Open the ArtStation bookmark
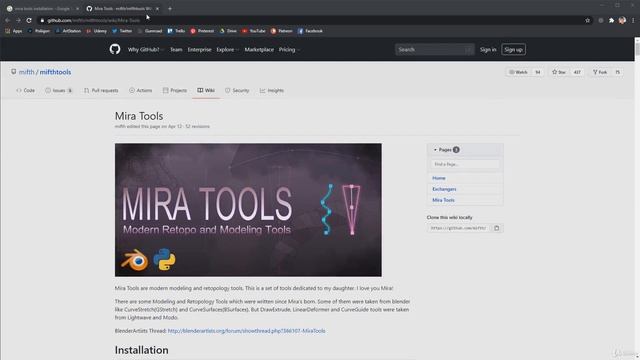The height and width of the screenshot is (360, 640). [x=68, y=31]
